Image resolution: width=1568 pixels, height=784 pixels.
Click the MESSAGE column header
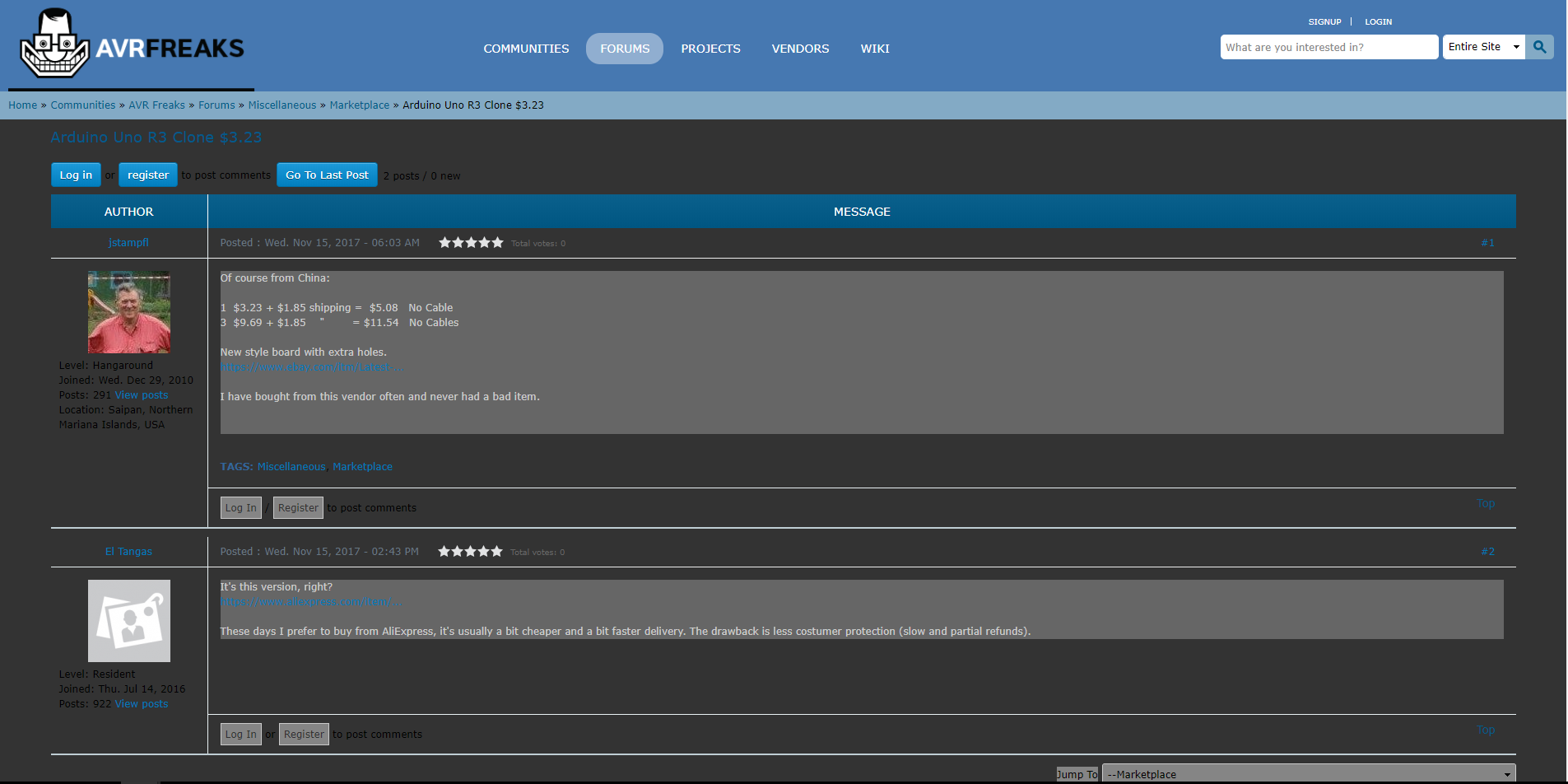coord(862,212)
